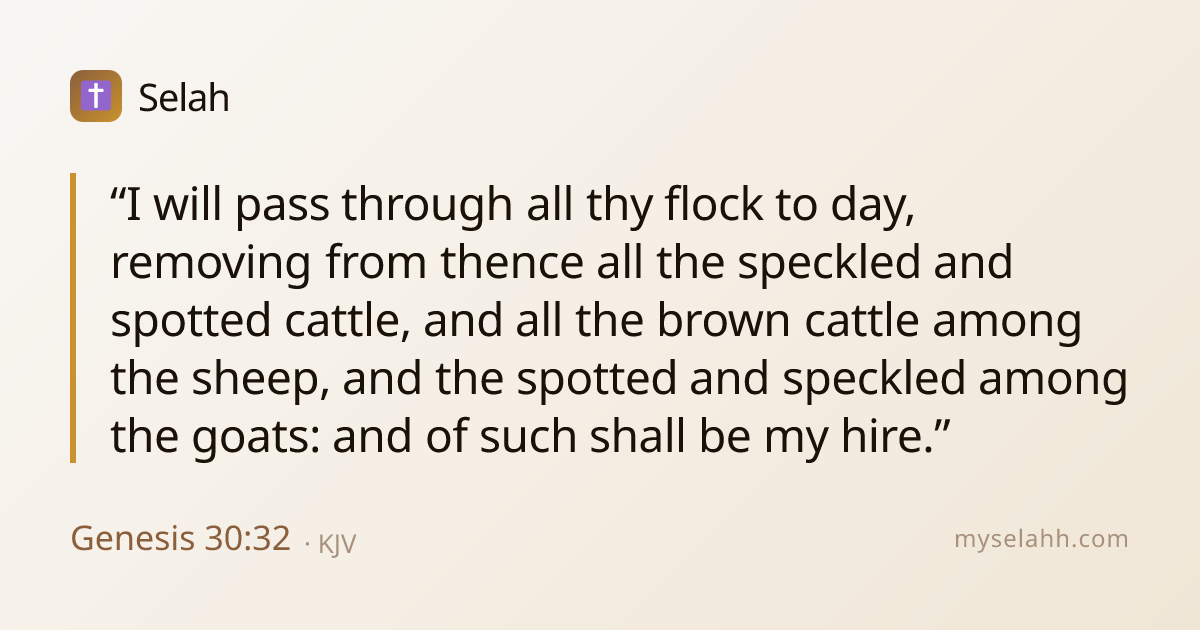Click the chapter number "30:32"

[x=247, y=539]
